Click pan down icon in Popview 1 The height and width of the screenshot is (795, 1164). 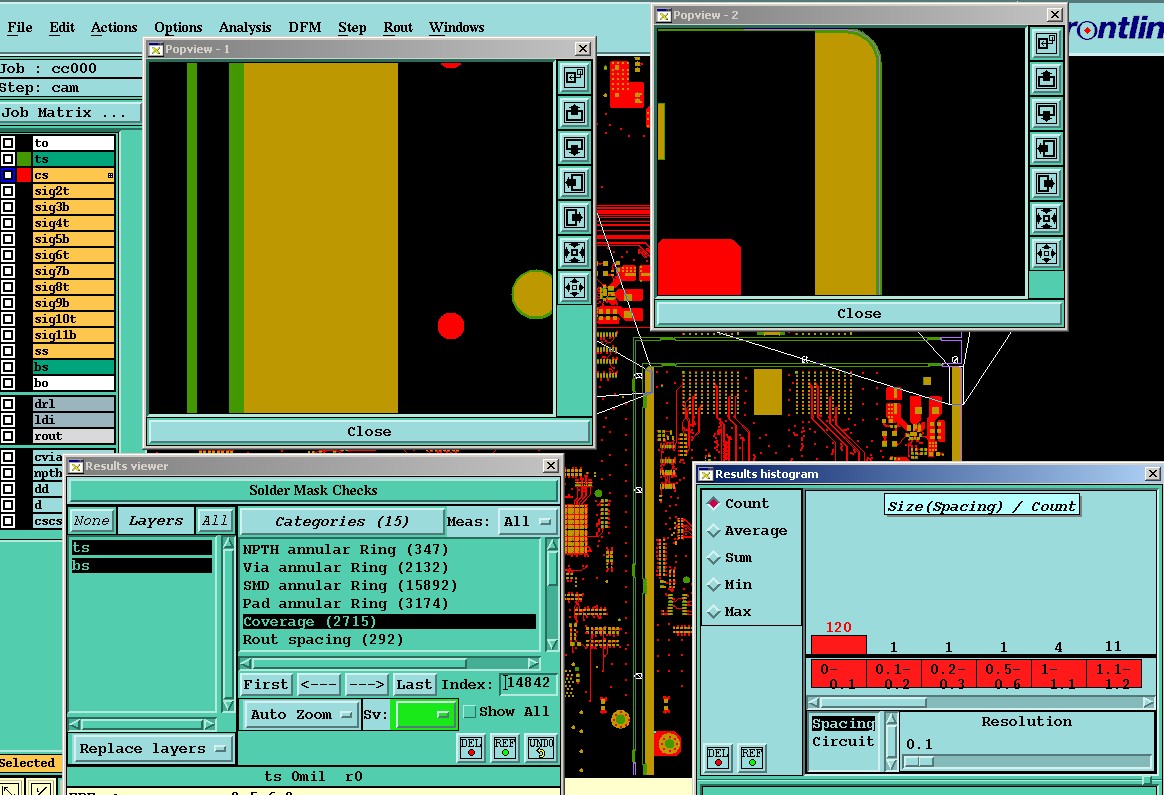point(575,148)
